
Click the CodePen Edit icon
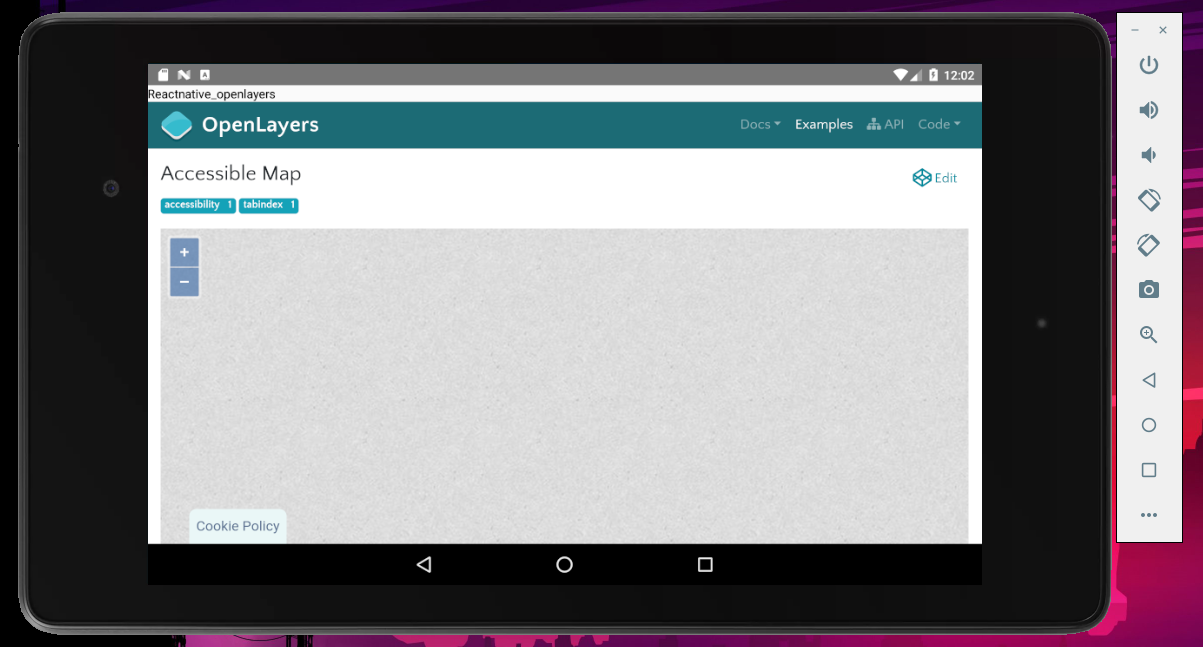point(922,178)
